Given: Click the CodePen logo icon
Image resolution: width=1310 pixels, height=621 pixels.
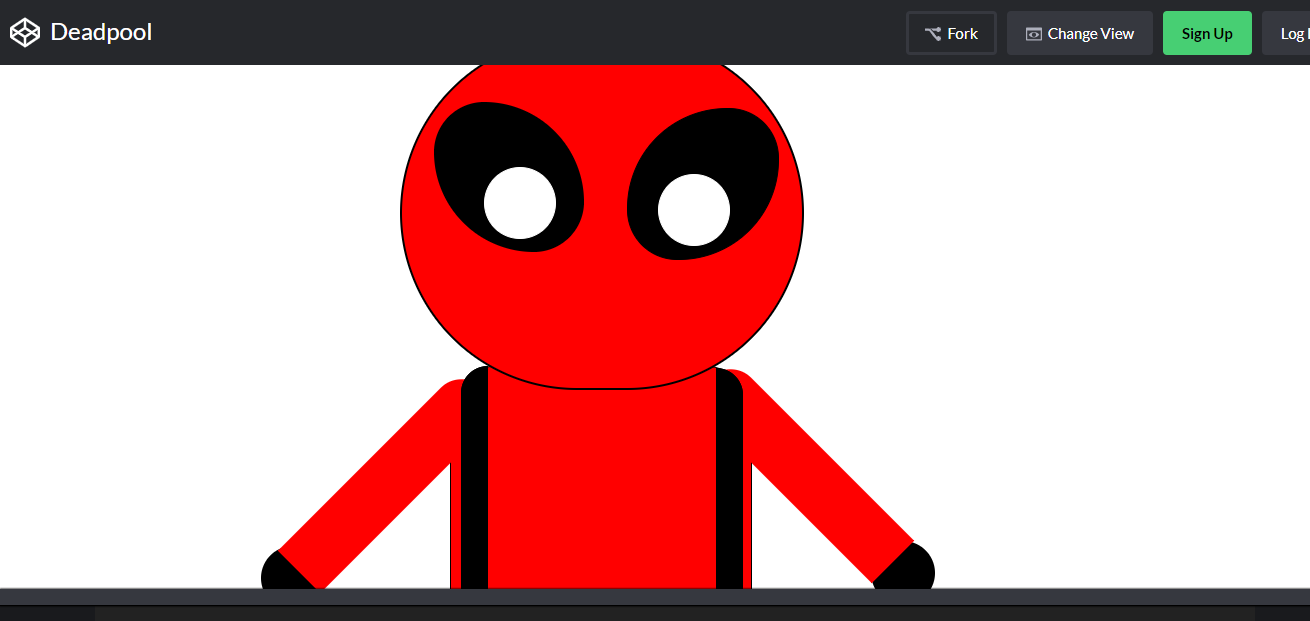Looking at the screenshot, I should [x=25, y=33].
